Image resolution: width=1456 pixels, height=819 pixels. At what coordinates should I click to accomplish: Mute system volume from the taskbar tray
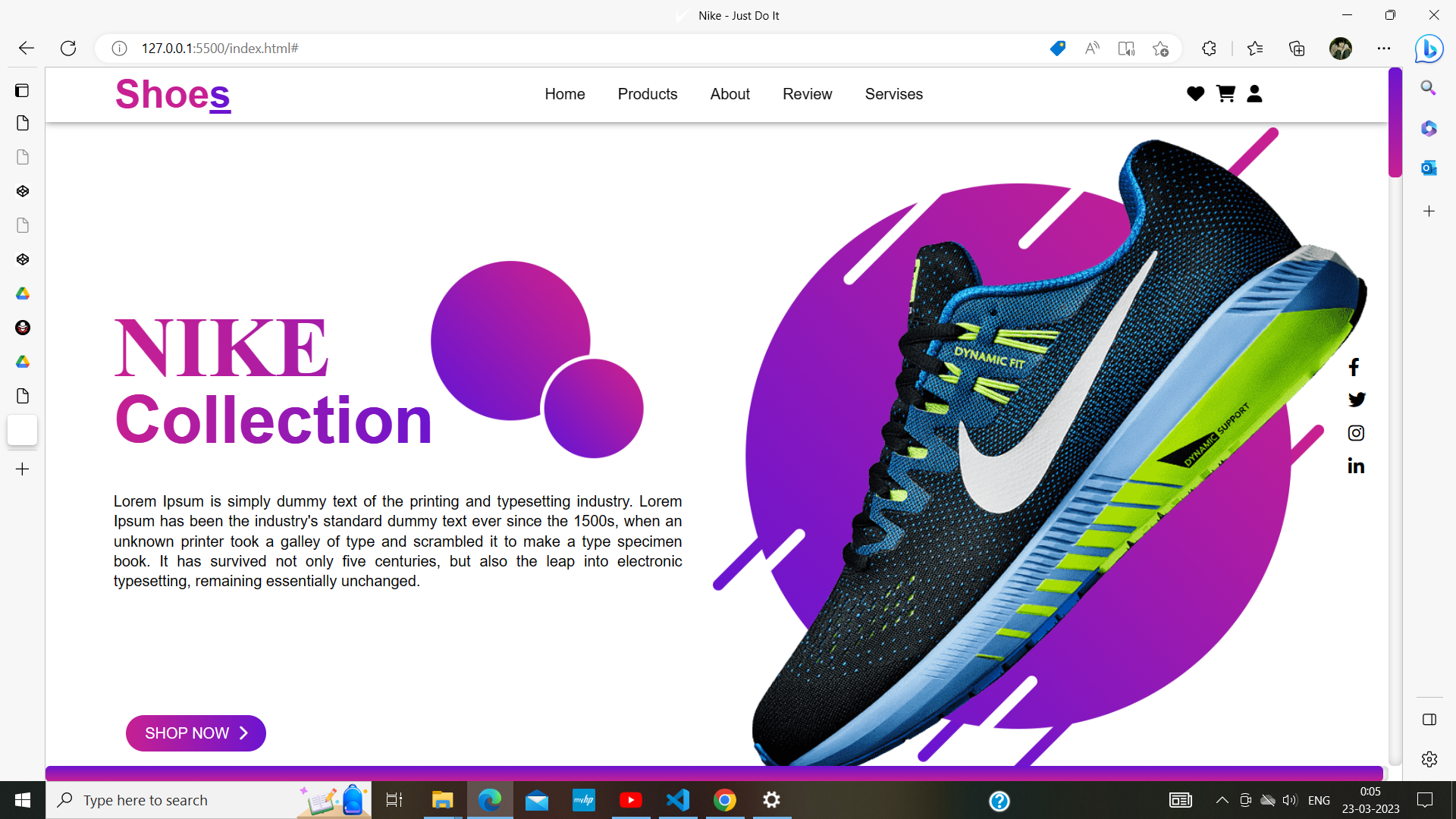pyautogui.click(x=1290, y=800)
